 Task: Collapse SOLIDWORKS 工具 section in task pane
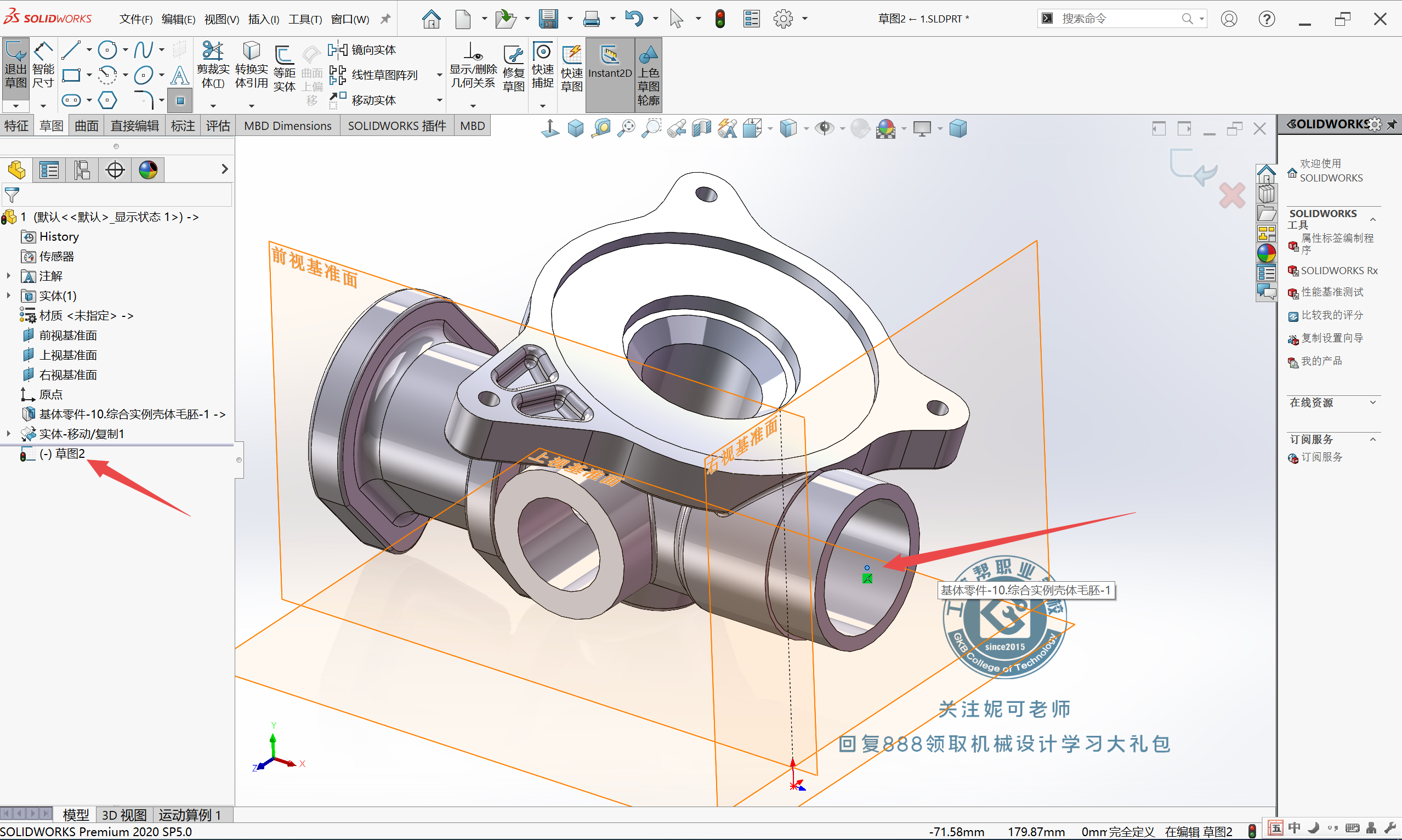click(x=1372, y=219)
